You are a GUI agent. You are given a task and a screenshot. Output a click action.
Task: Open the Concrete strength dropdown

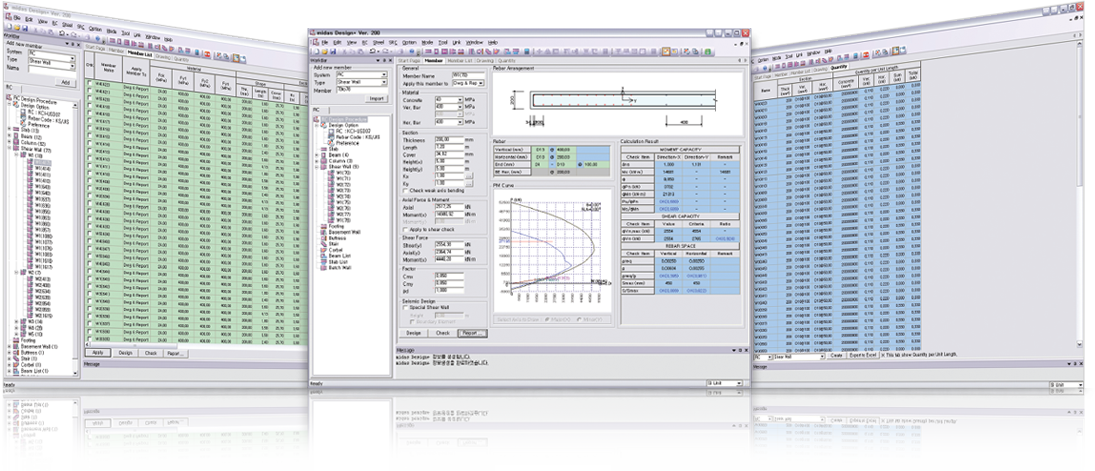click(460, 100)
